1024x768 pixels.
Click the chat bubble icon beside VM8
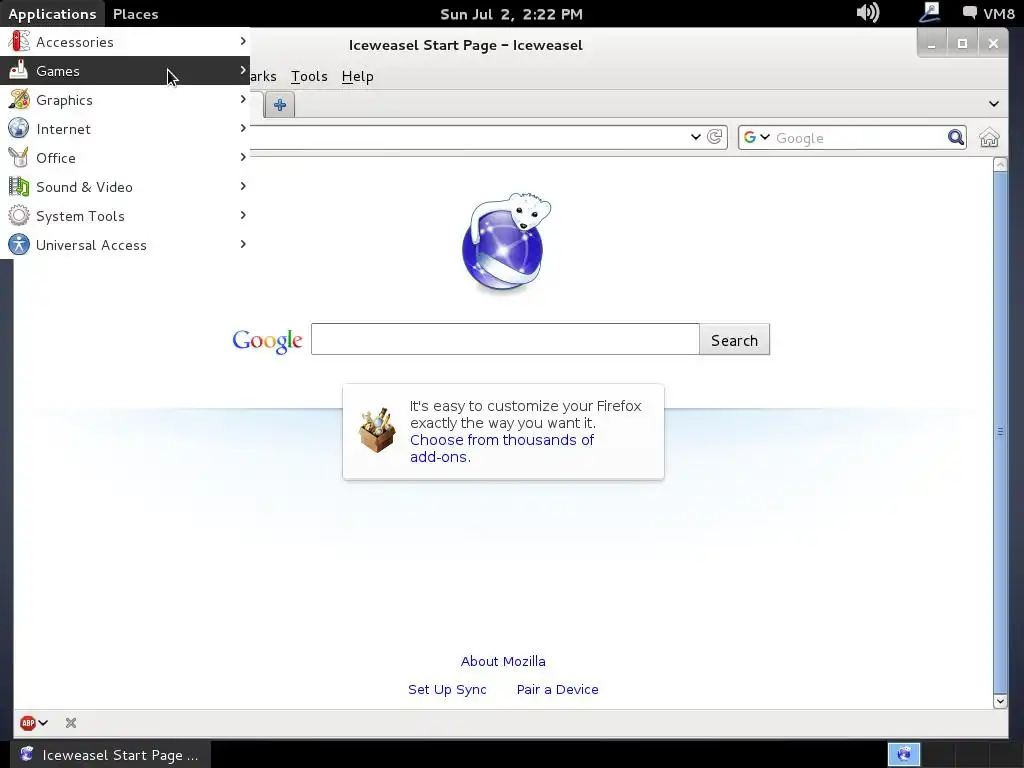970,13
